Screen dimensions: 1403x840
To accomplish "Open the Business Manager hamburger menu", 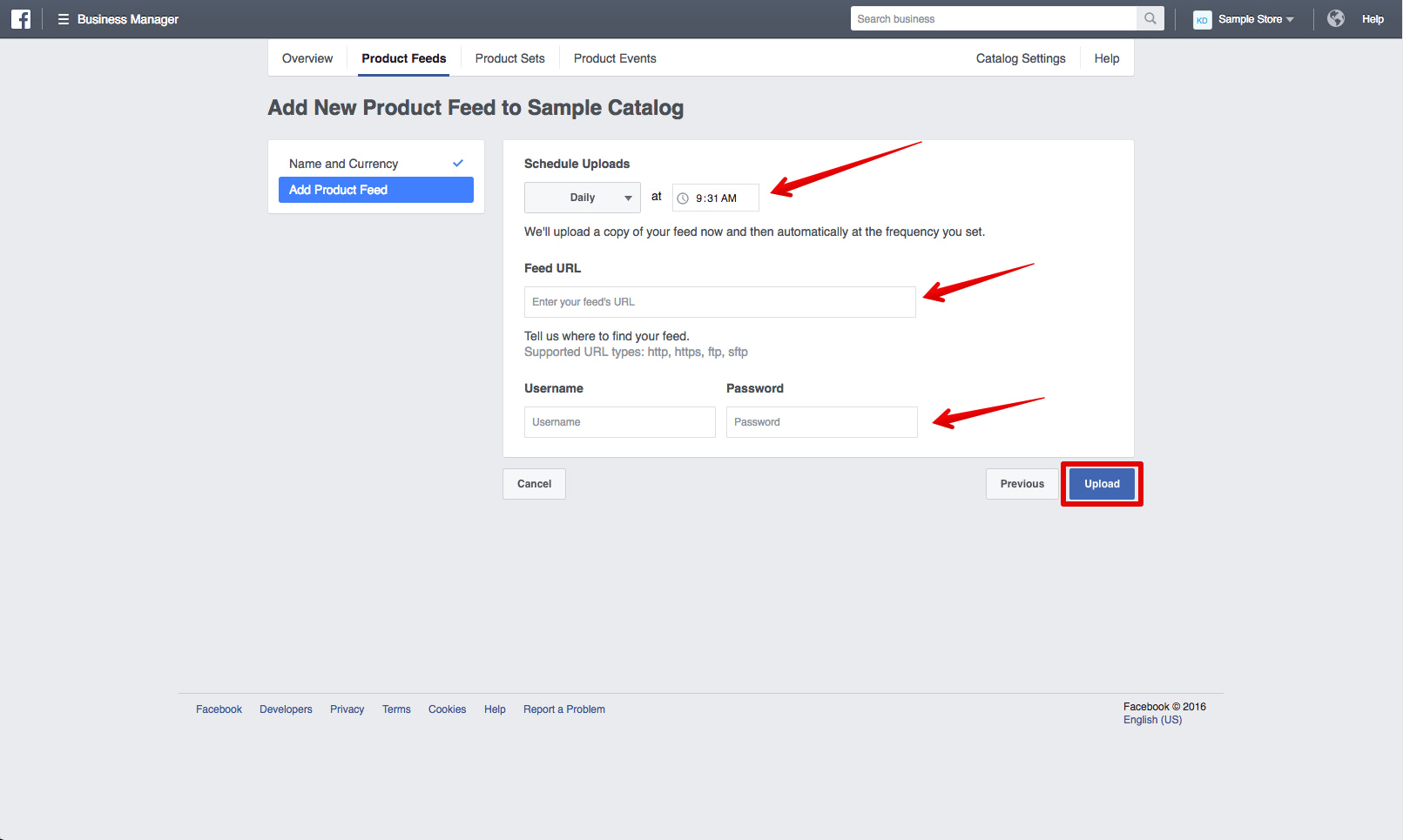I will click(62, 18).
